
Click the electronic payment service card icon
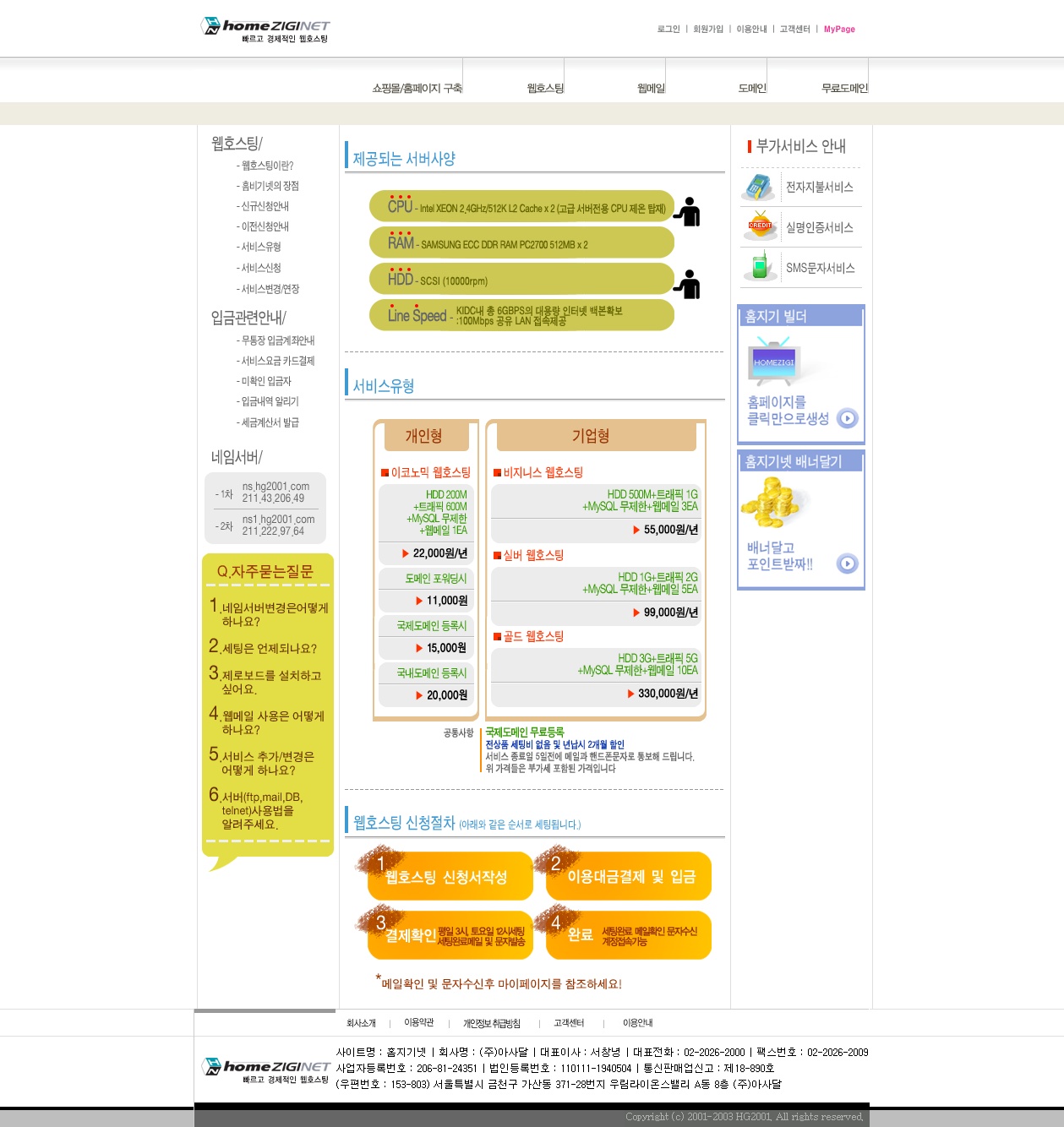[x=759, y=187]
